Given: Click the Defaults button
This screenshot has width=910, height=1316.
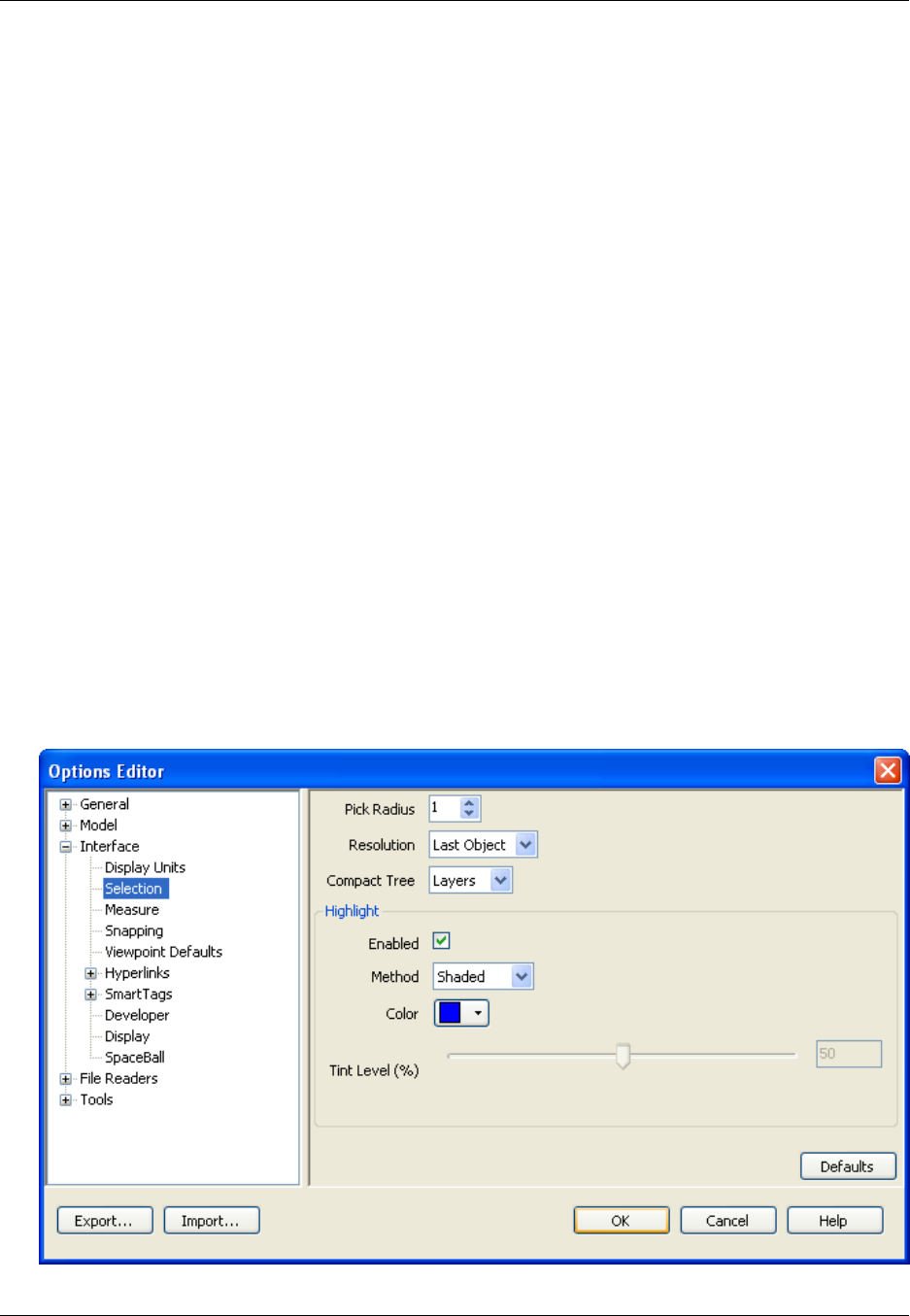Looking at the screenshot, I should point(848,1166).
